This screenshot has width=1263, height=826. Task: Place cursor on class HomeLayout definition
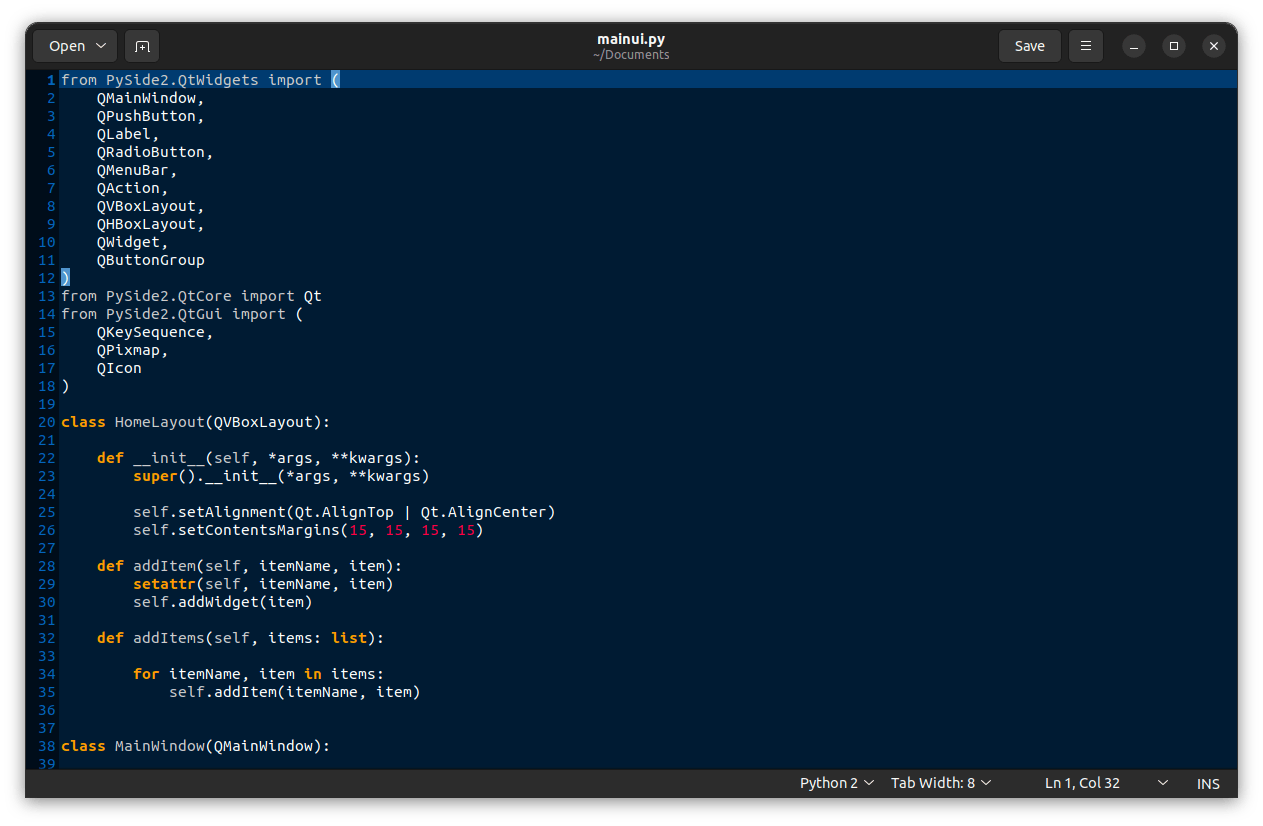coord(195,422)
